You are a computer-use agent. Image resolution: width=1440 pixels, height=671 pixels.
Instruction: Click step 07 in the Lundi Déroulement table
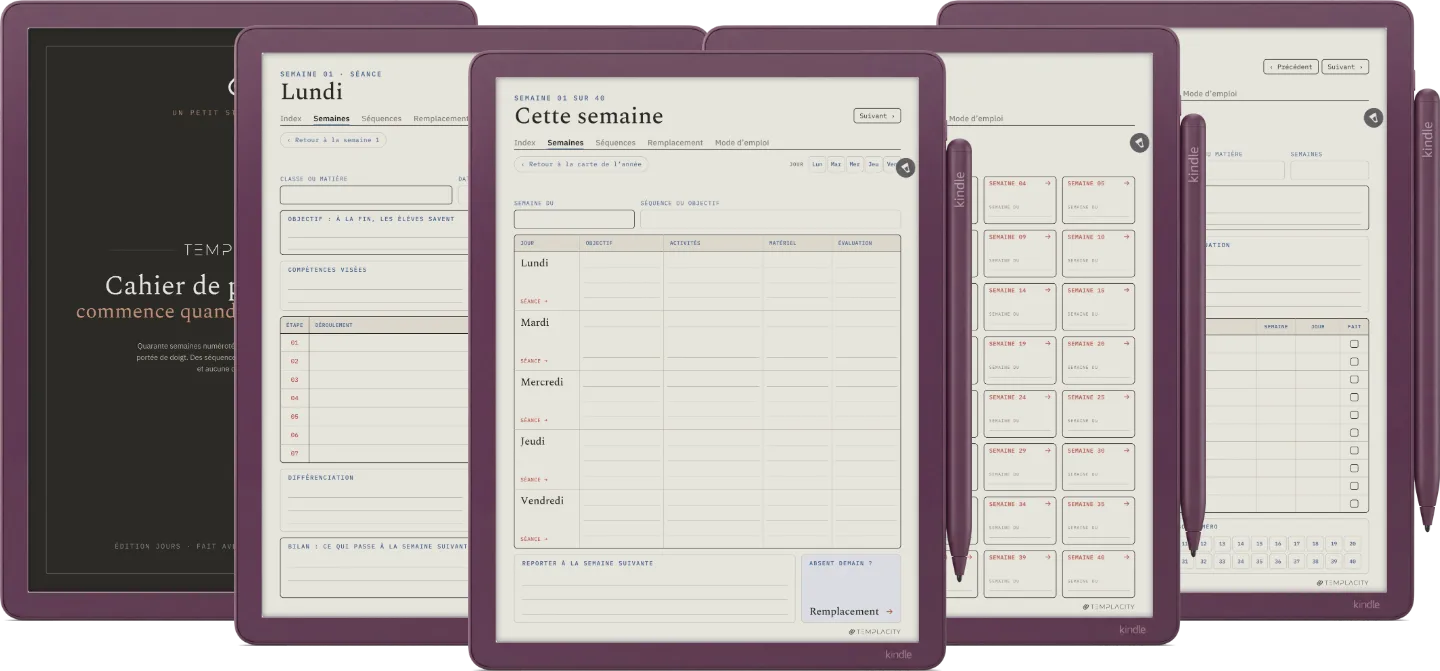294,453
